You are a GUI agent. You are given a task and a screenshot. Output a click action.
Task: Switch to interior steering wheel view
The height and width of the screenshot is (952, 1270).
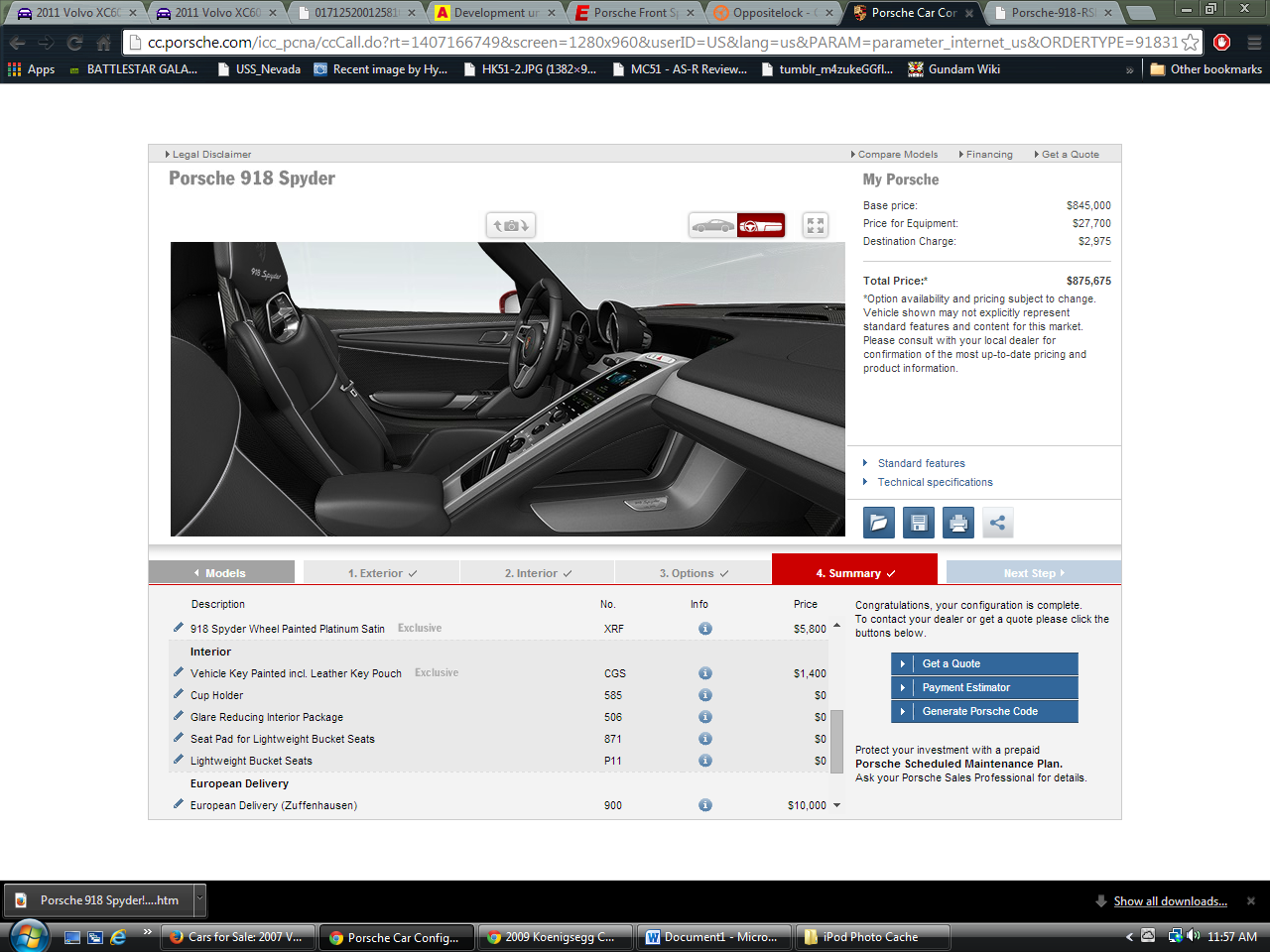(x=761, y=225)
